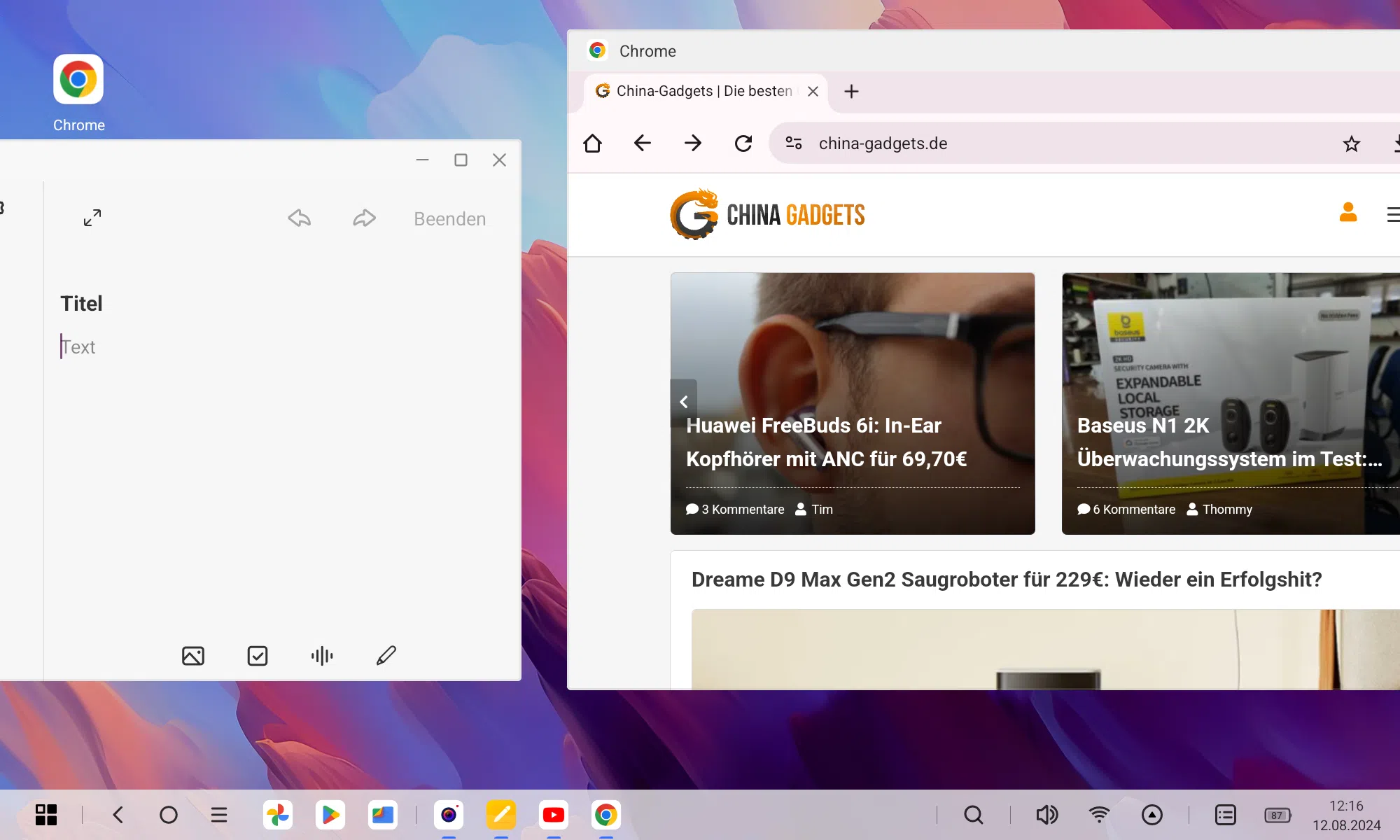Open taskbar search
The image size is (1400, 840).
click(x=974, y=815)
